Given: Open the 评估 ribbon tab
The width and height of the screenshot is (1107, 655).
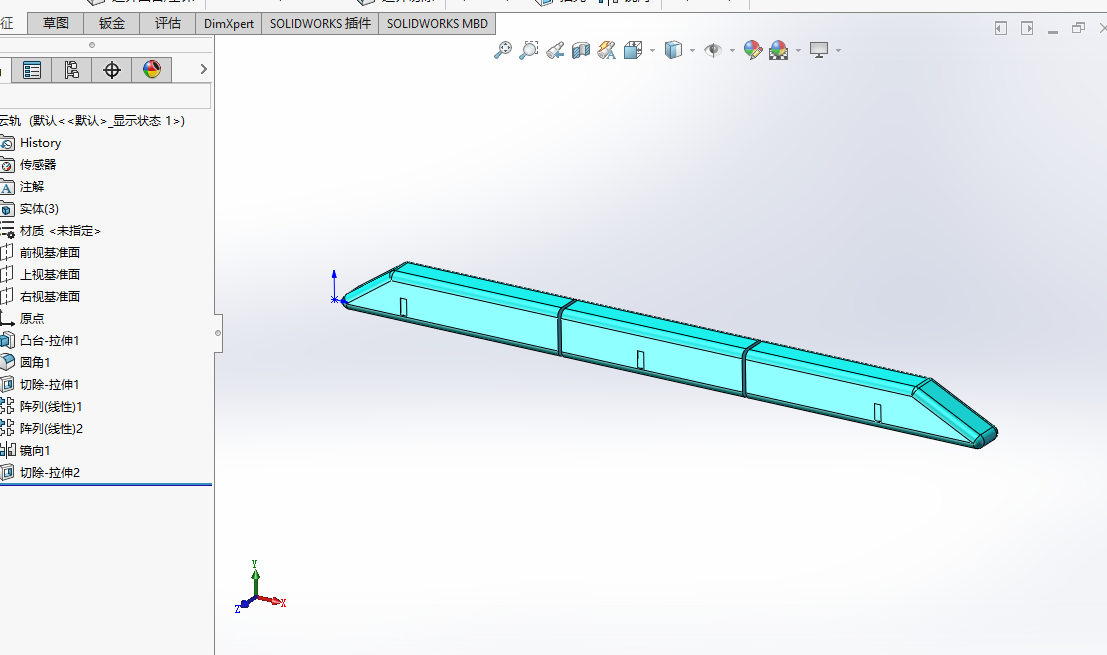Looking at the screenshot, I should pyautogui.click(x=167, y=23).
